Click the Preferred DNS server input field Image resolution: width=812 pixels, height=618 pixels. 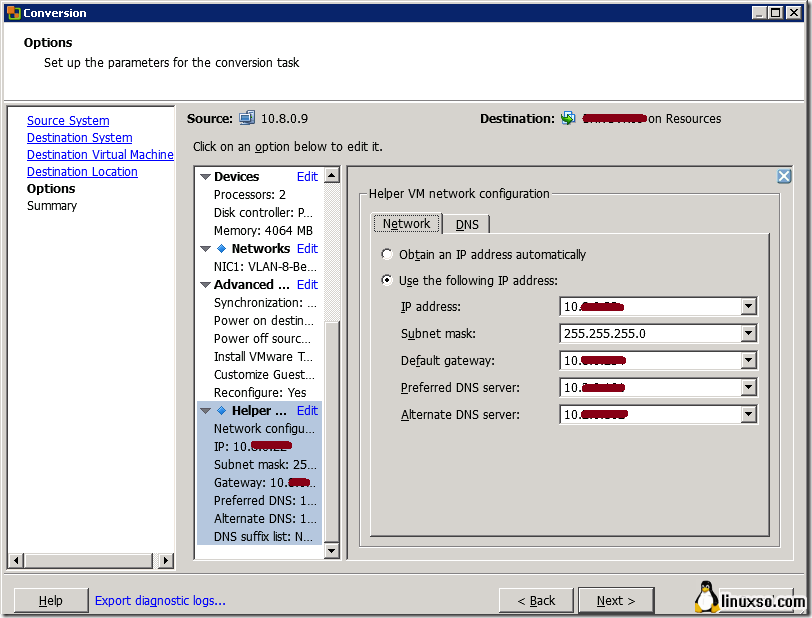[x=649, y=388]
